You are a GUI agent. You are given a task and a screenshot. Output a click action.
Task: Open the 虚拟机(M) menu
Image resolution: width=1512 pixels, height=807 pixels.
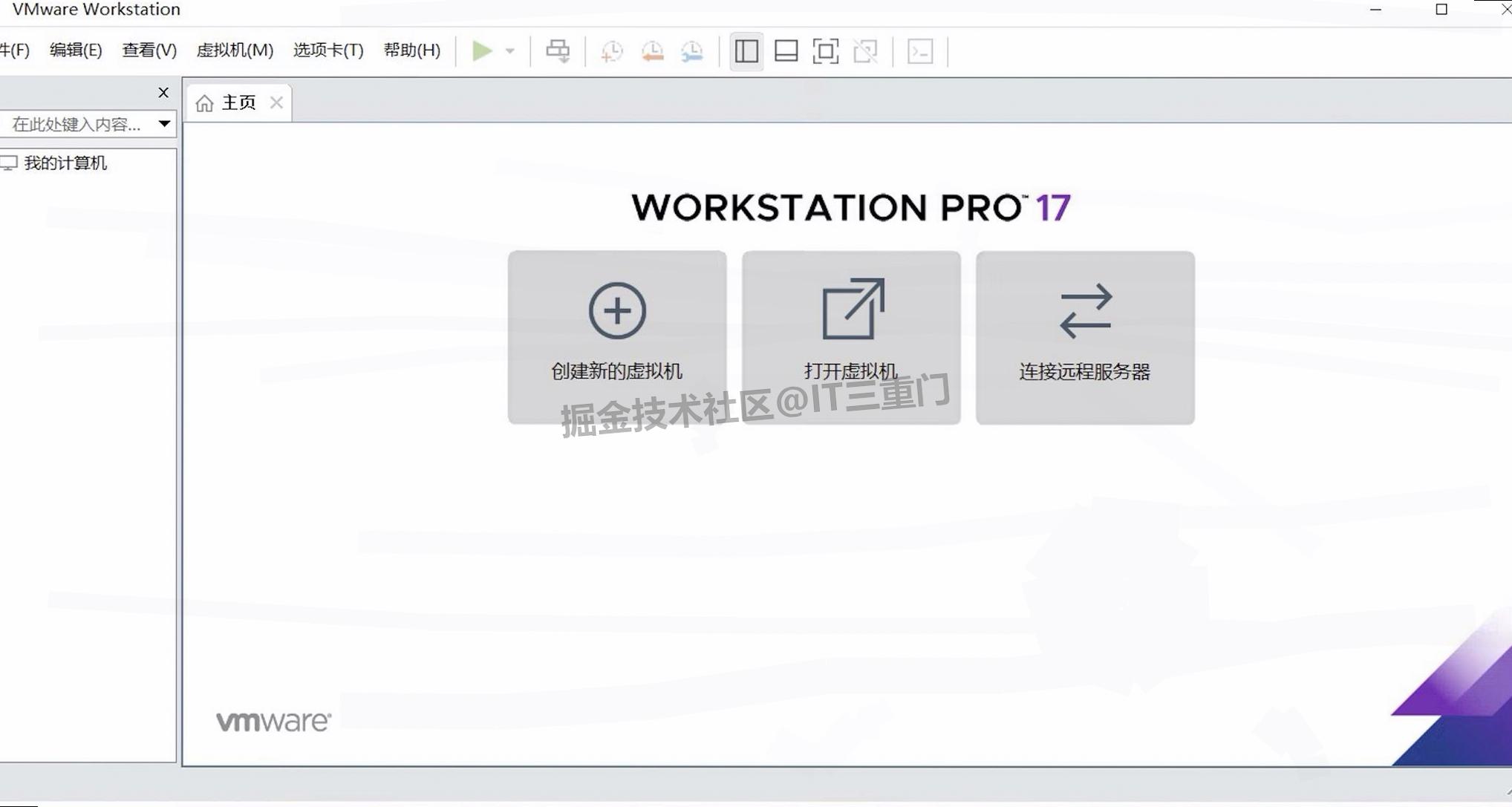click(235, 50)
